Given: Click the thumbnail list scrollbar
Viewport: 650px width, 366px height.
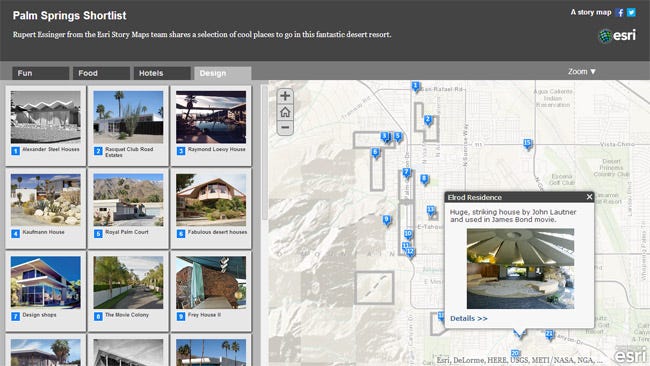Looking at the screenshot, I should (264, 152).
